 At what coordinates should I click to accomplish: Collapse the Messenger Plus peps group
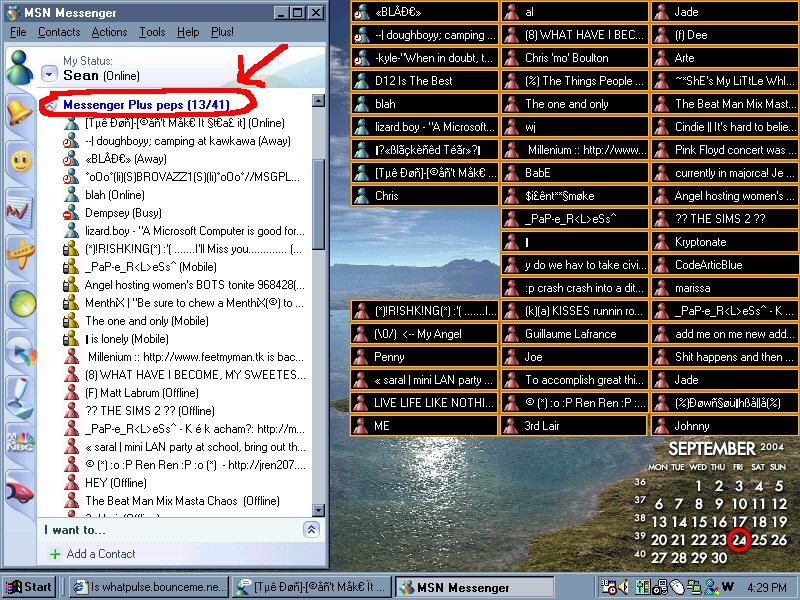51,105
